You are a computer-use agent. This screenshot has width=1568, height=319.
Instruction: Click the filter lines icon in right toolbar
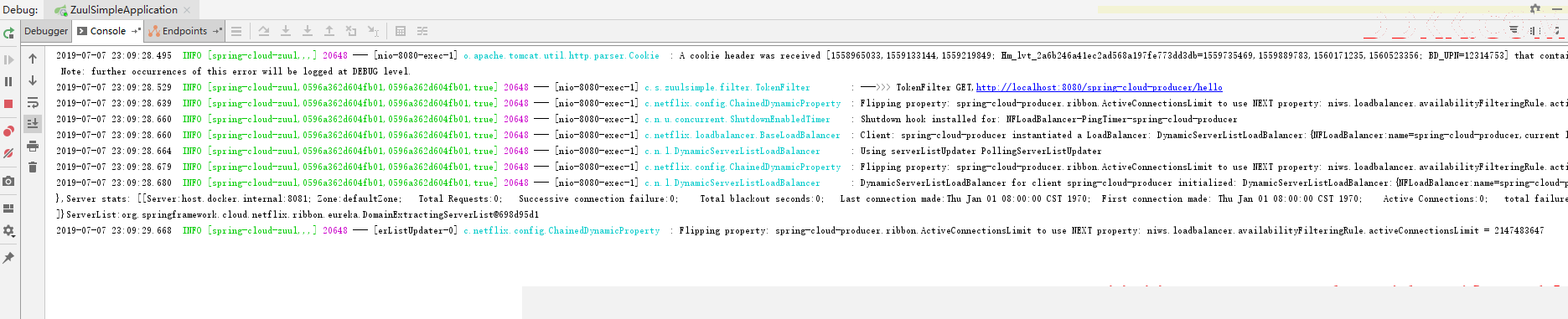[x=1514, y=30]
